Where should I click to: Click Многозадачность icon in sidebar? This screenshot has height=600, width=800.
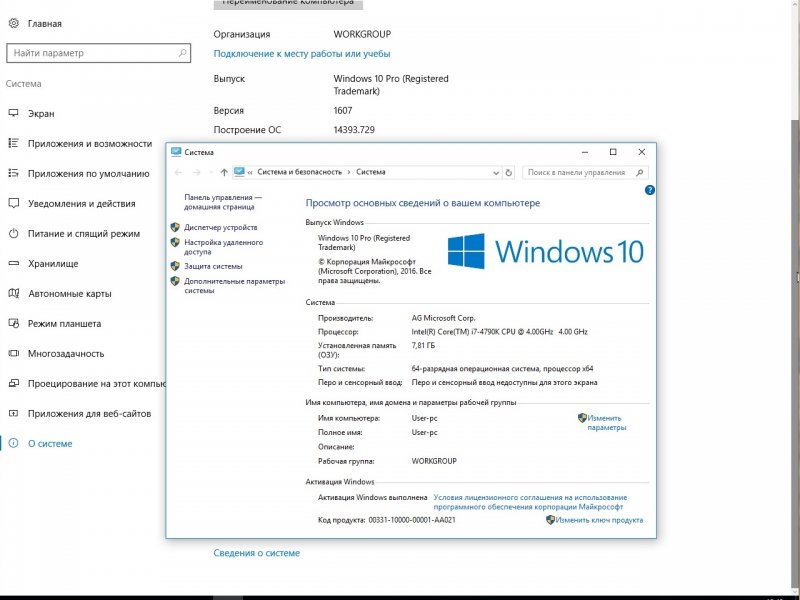(14, 353)
